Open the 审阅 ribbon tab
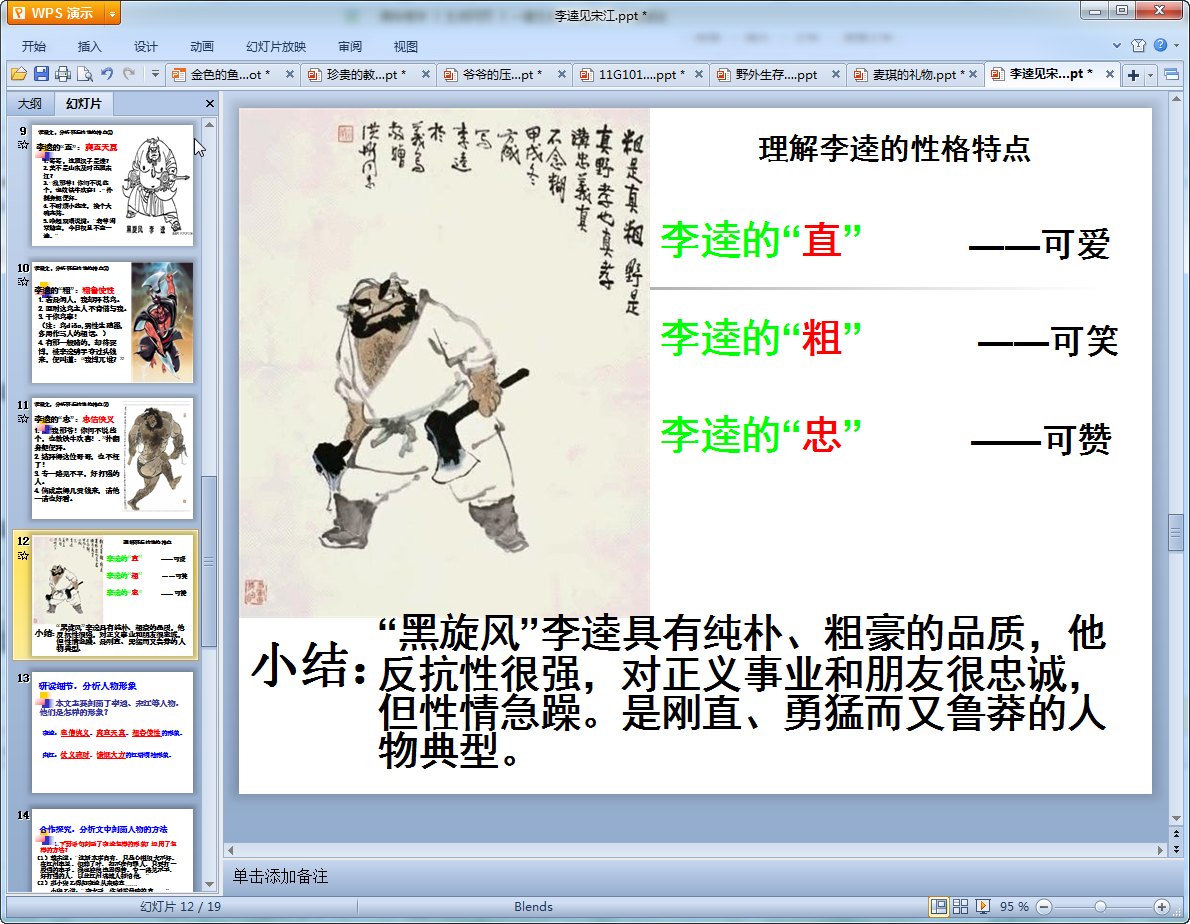Viewport: 1190px width, 924px height. click(350, 46)
